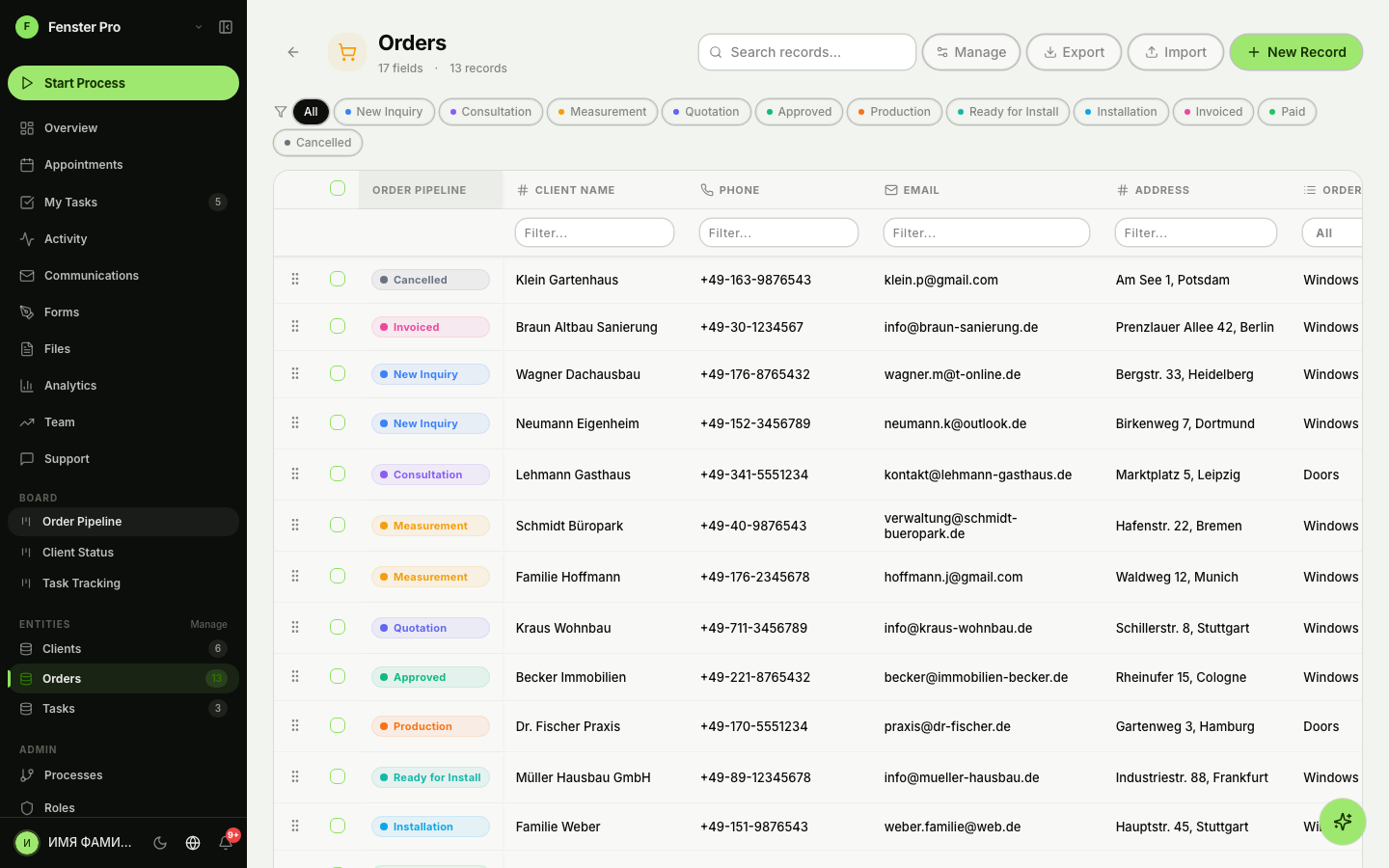Click drag handle of Familie Weber row
Viewport: 1389px width, 868px height.
(x=295, y=826)
